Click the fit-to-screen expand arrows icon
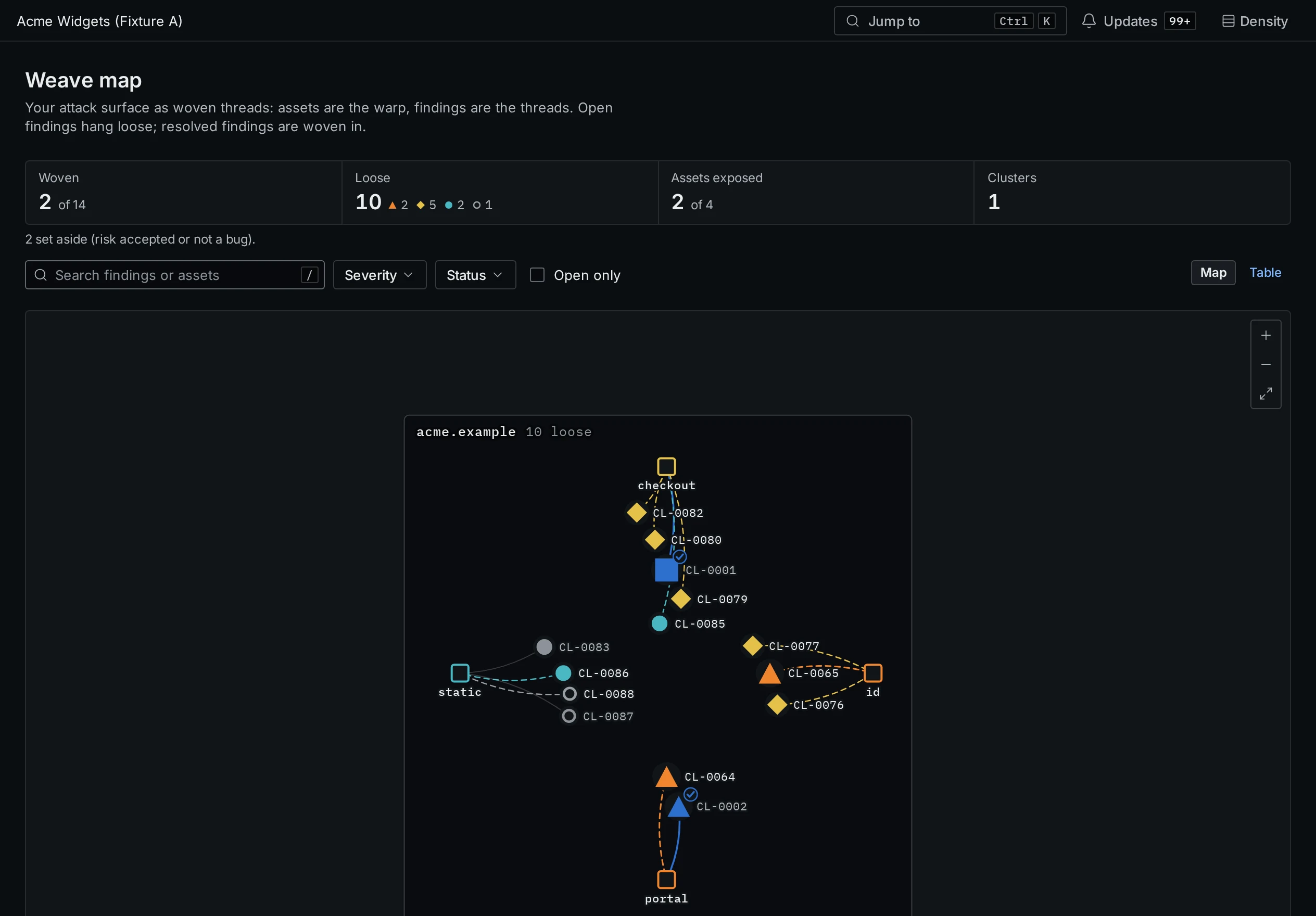 [1266, 393]
